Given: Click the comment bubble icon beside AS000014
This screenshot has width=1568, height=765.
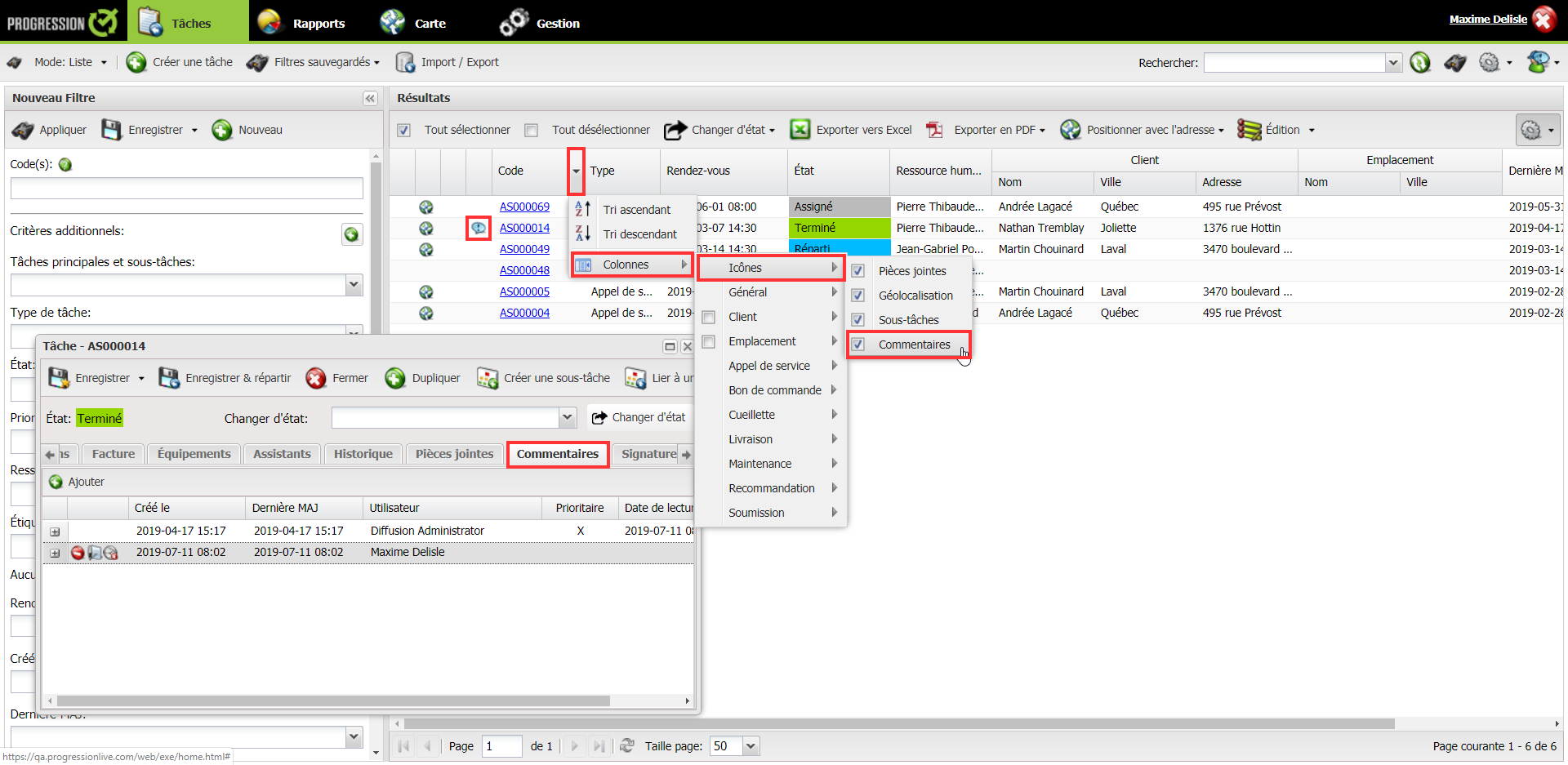Looking at the screenshot, I should point(479,228).
